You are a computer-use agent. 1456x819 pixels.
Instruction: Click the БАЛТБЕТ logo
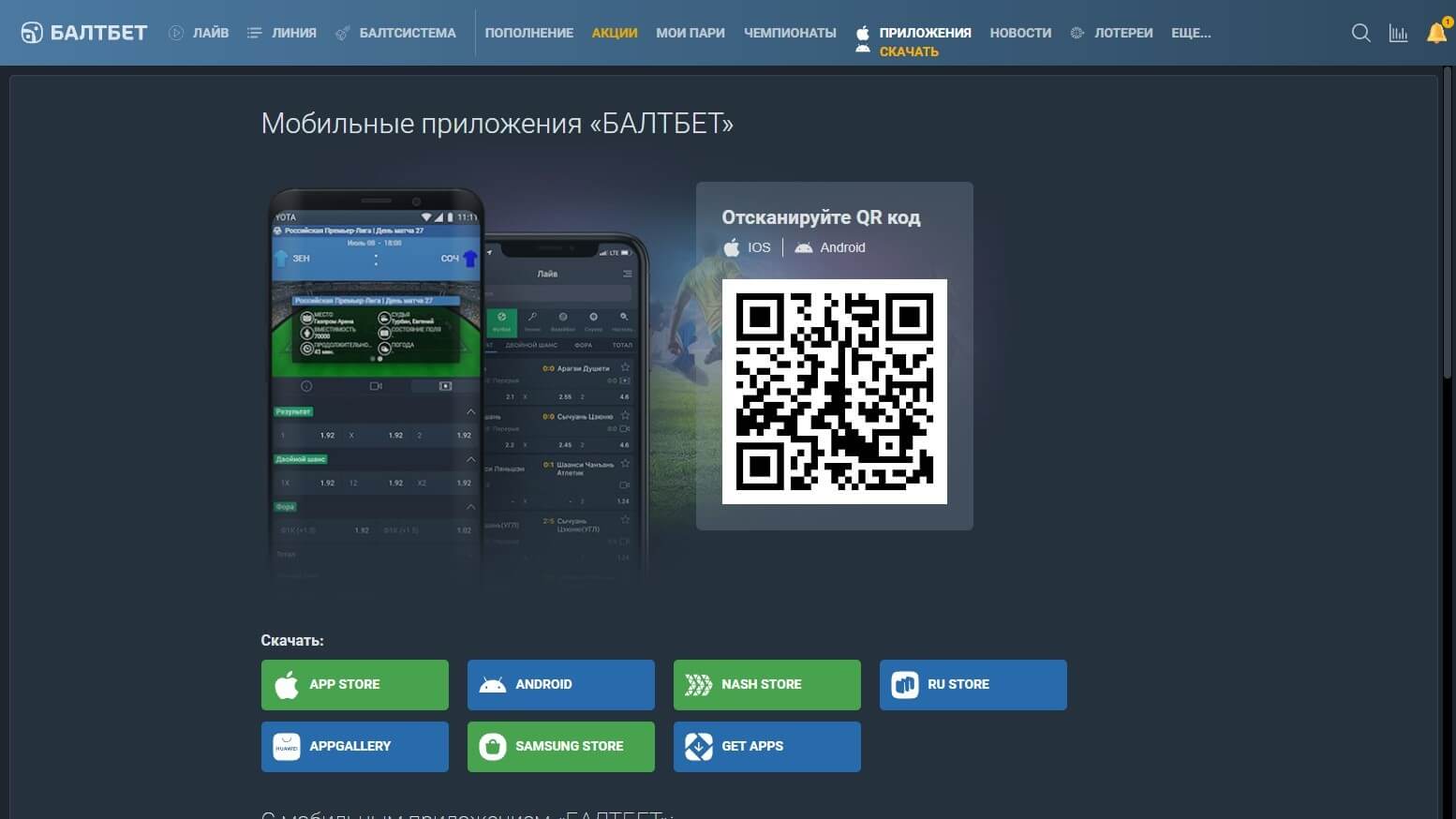pyautogui.click(x=84, y=33)
